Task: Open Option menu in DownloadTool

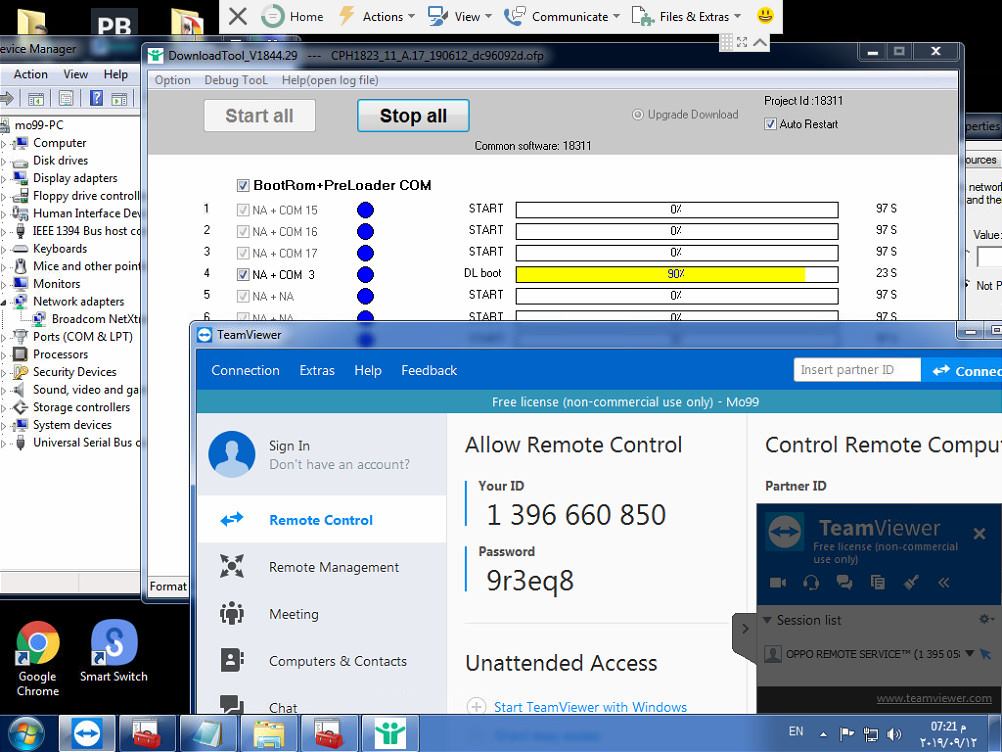Action: click(173, 80)
